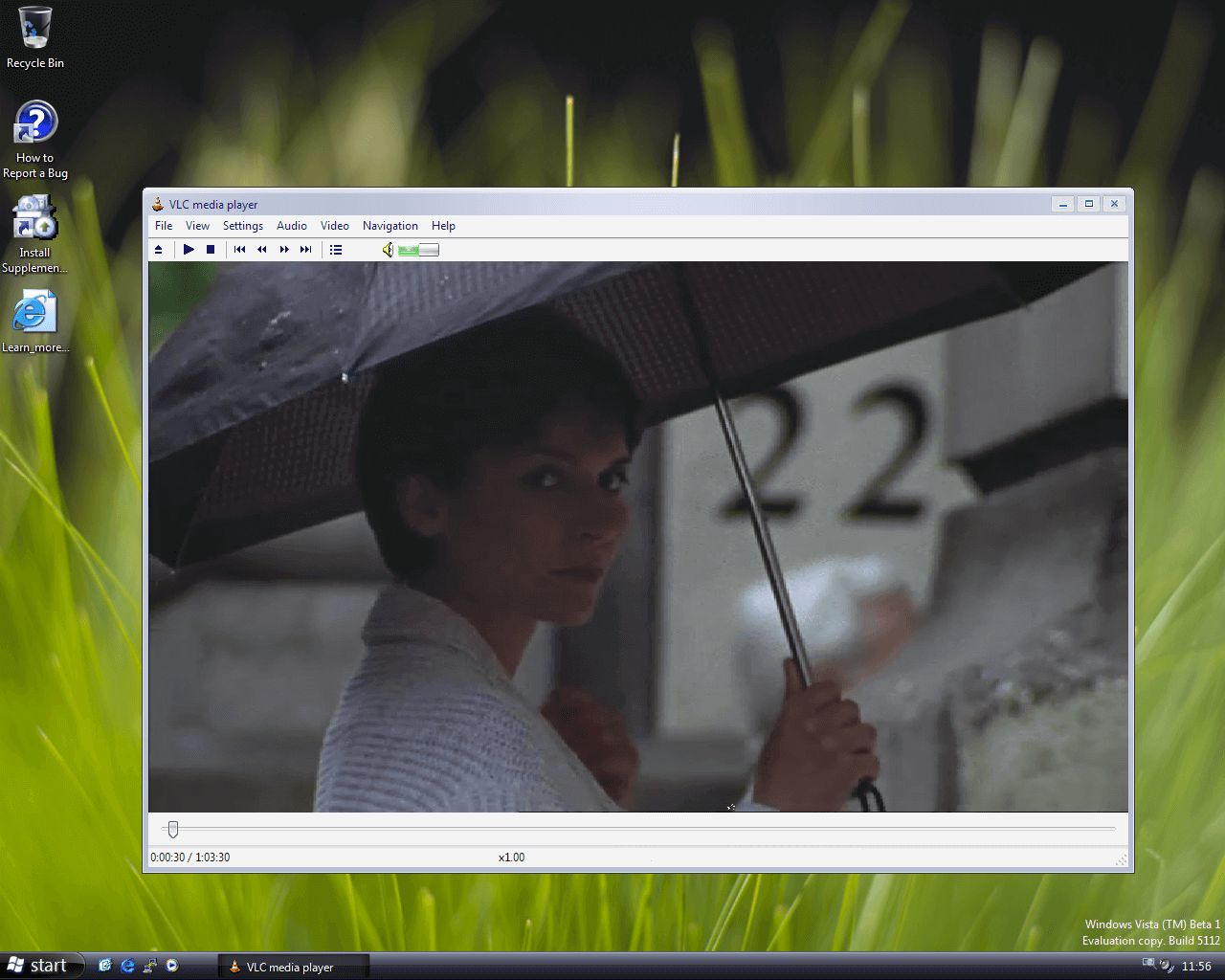Mute audio via the speaker icon
The image size is (1225, 980).
click(387, 249)
